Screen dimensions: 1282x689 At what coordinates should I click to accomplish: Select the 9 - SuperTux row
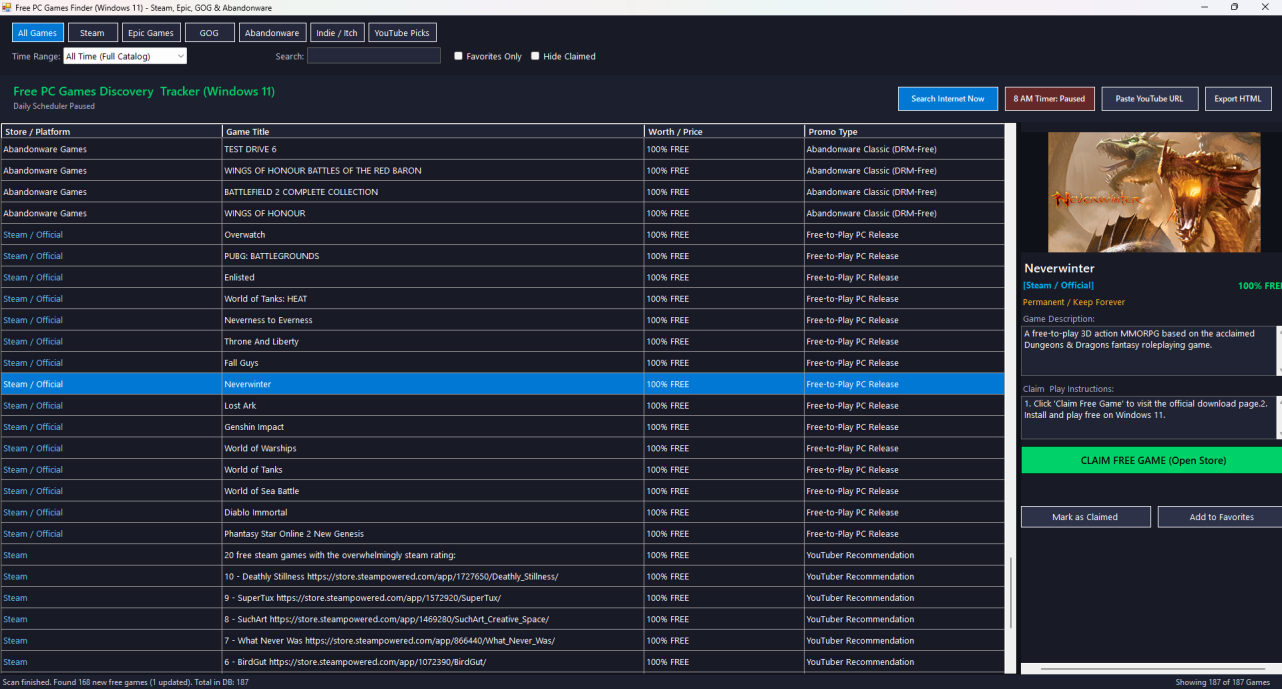[502, 598]
